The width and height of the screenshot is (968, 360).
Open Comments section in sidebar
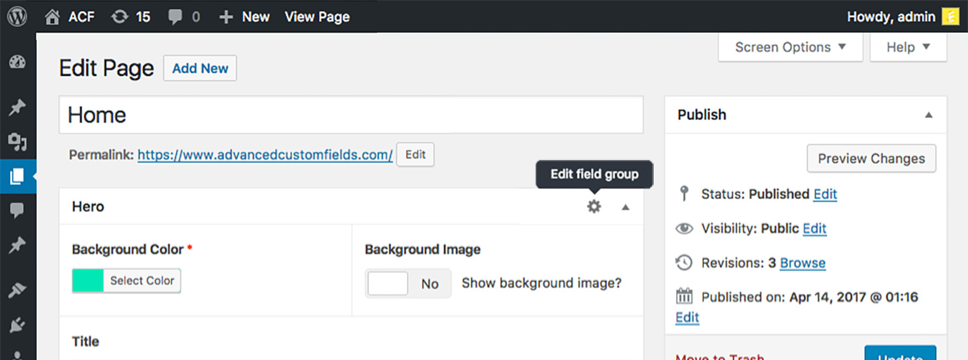17,211
